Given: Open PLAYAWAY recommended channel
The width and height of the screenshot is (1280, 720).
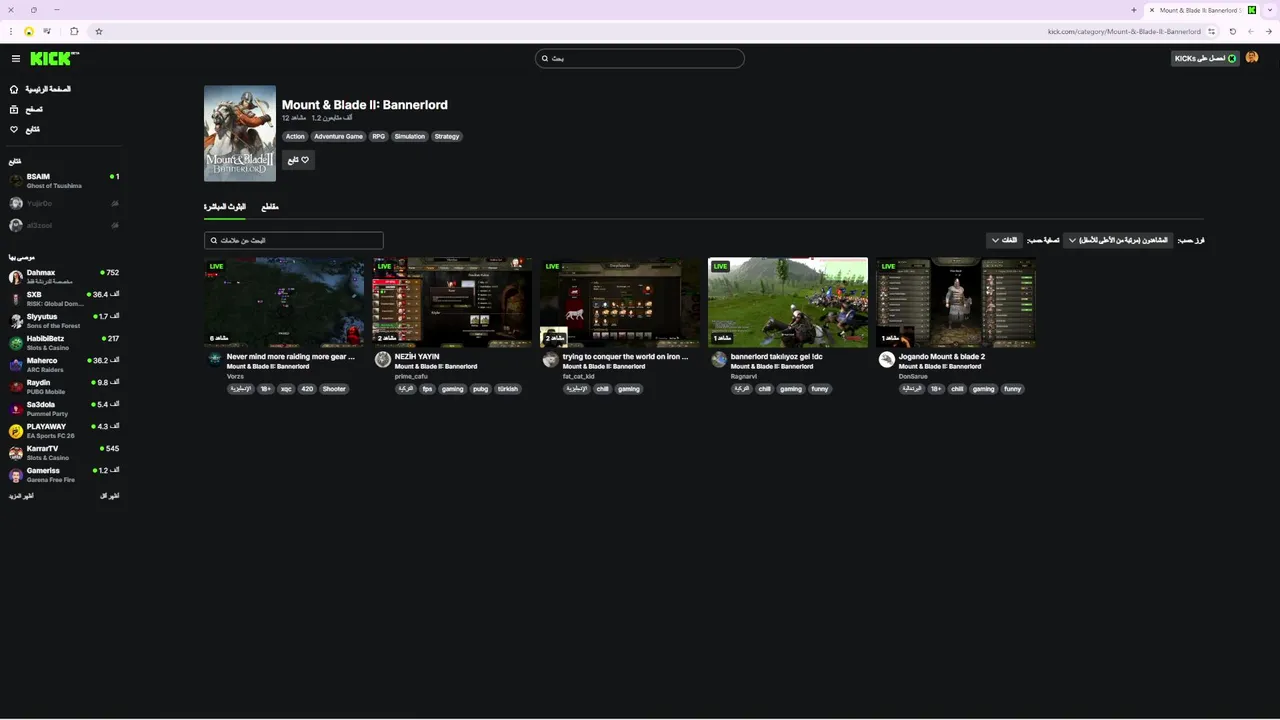Looking at the screenshot, I should click(64, 430).
